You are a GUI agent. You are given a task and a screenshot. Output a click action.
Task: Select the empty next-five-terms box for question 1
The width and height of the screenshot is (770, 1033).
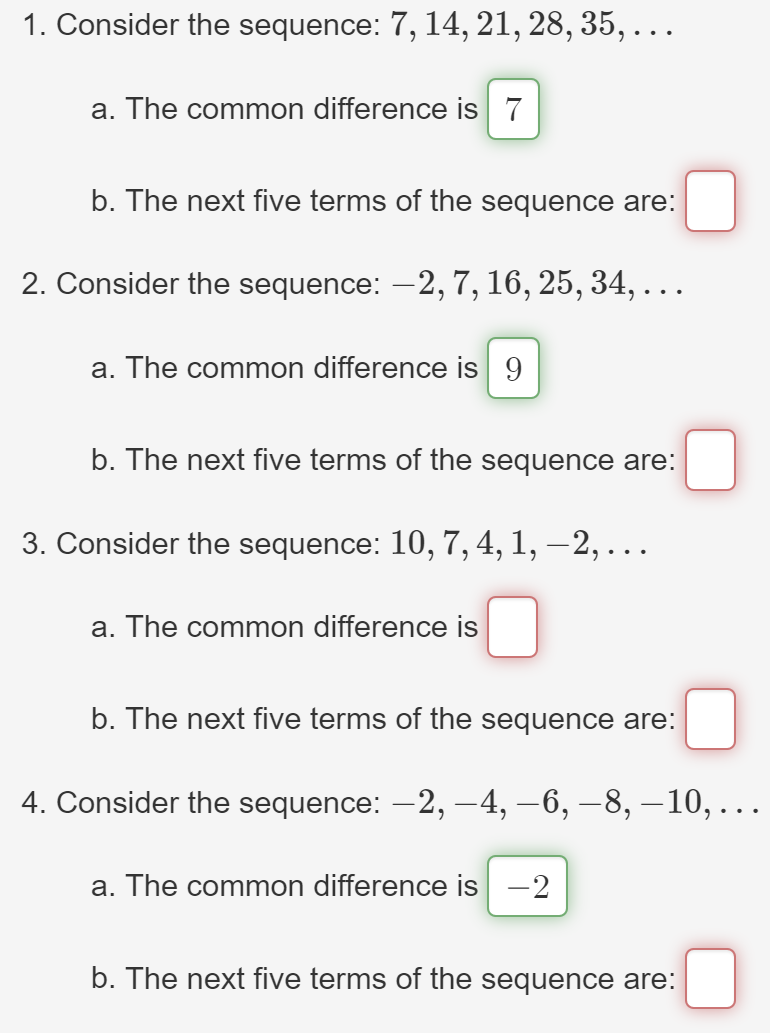(x=710, y=201)
